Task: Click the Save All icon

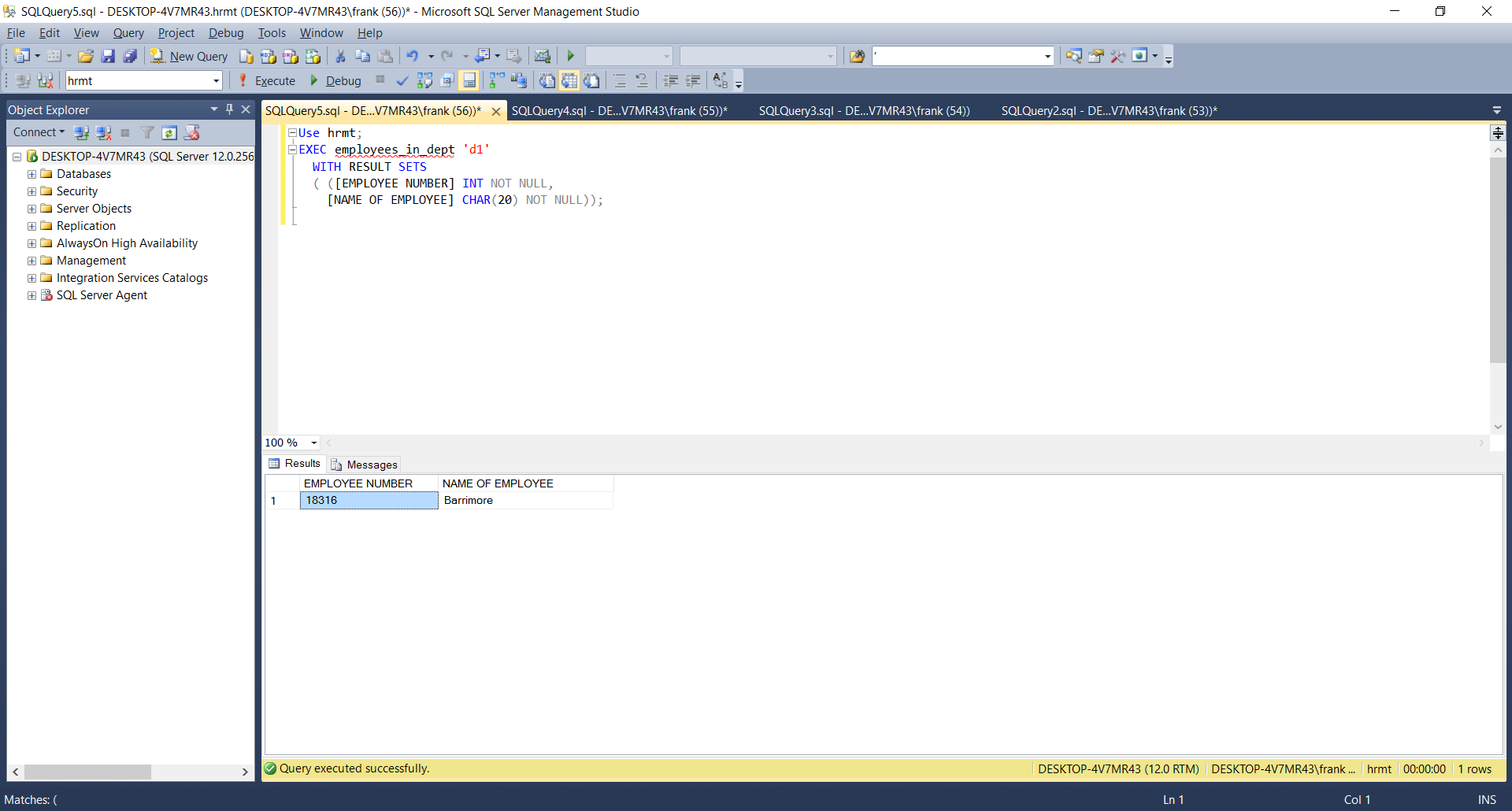Action: 130,56
